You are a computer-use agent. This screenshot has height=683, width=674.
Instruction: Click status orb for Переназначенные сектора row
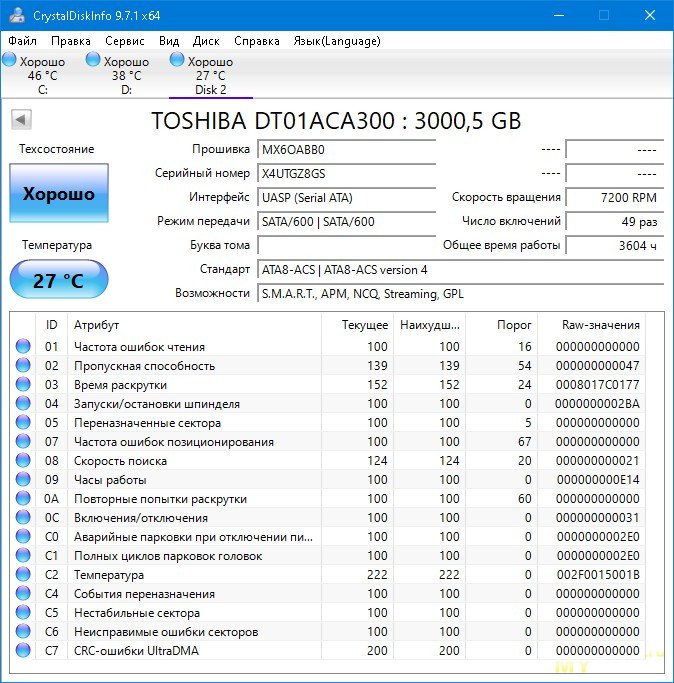pyautogui.click(x=23, y=423)
